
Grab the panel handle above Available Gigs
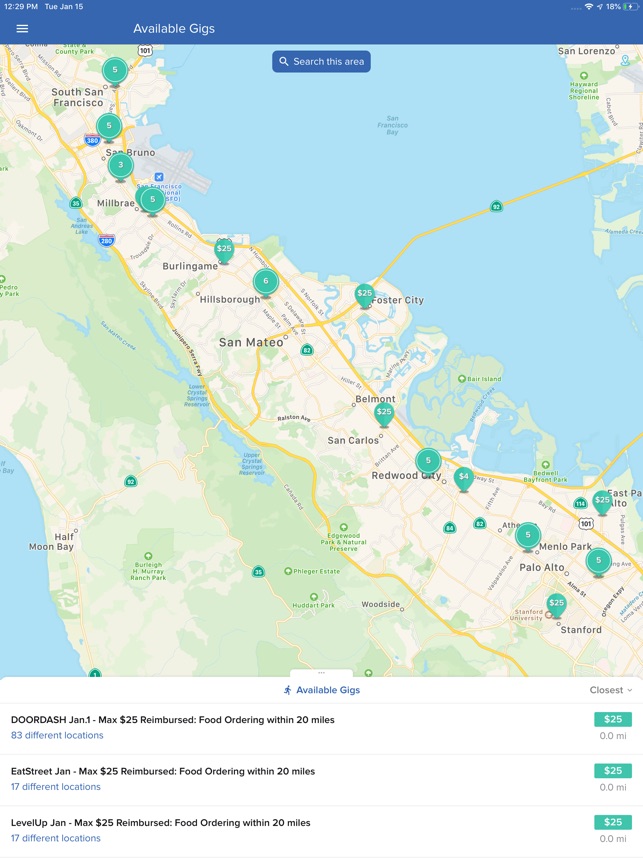click(321, 673)
